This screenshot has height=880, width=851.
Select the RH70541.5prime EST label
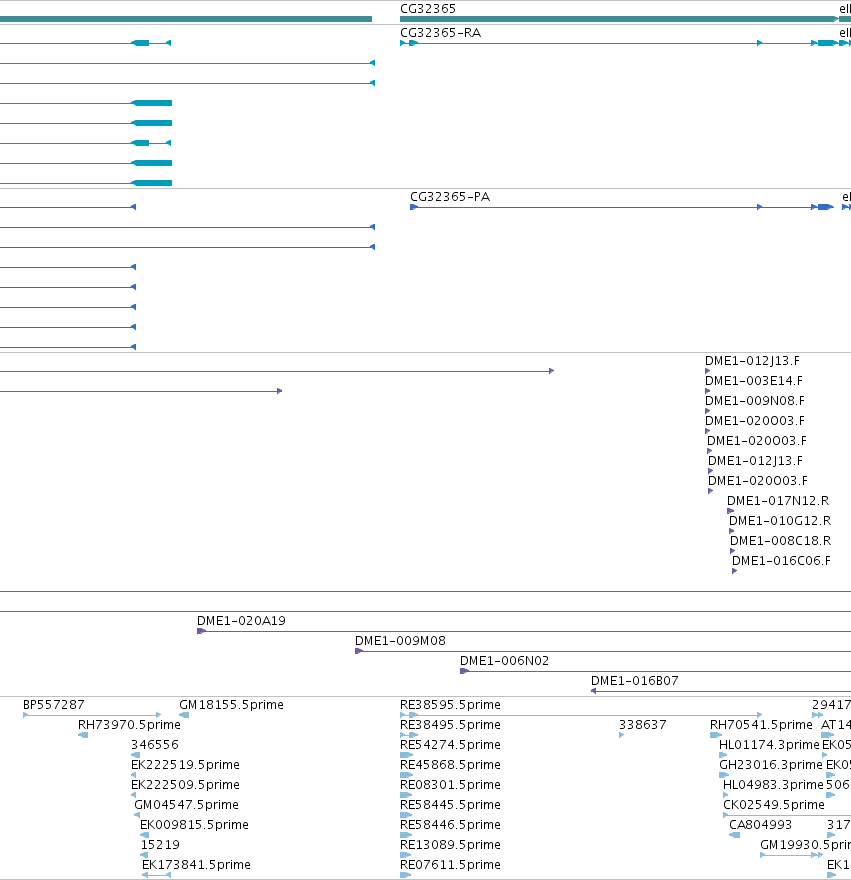(x=761, y=725)
